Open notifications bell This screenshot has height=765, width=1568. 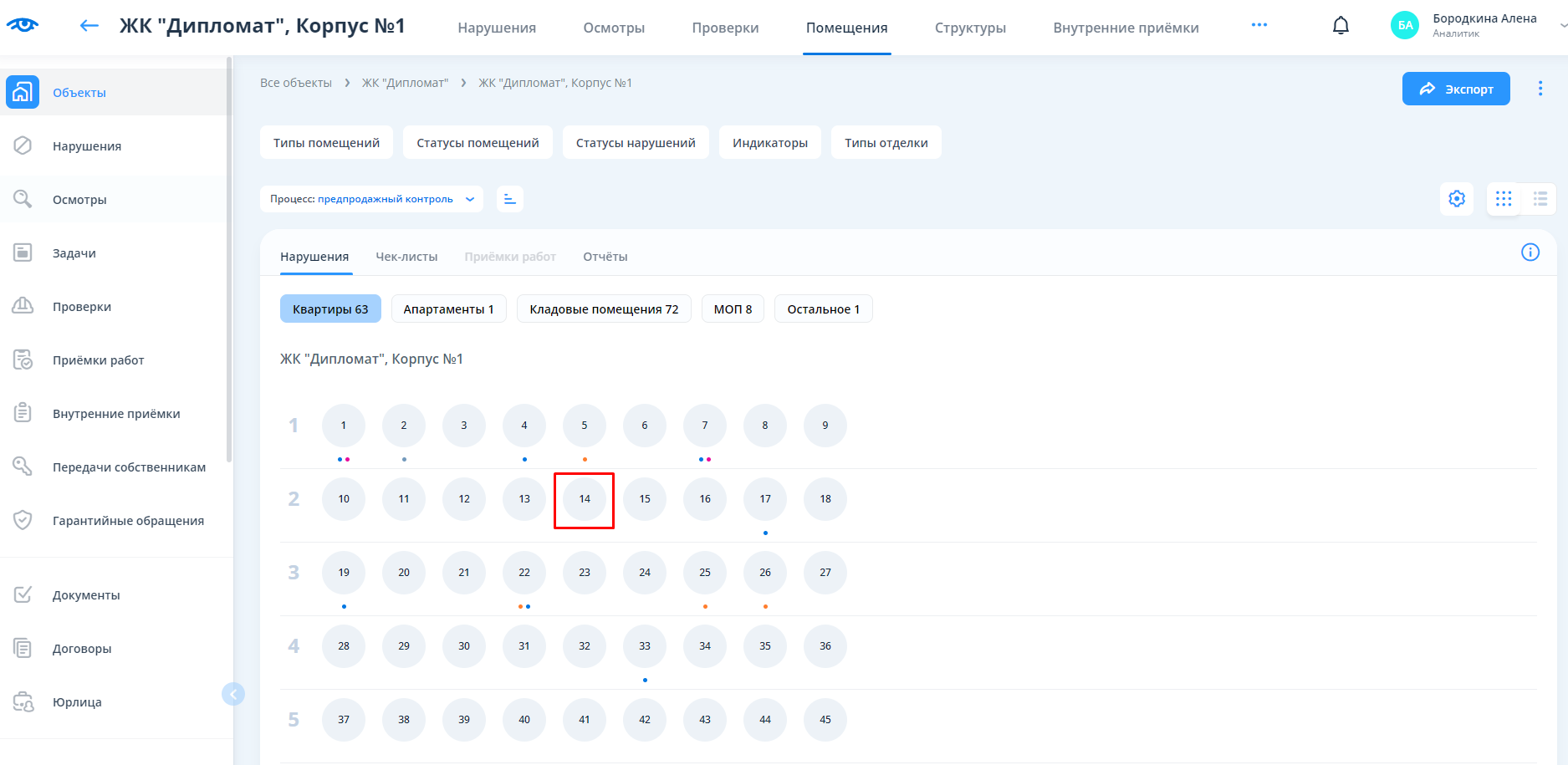tap(1341, 26)
